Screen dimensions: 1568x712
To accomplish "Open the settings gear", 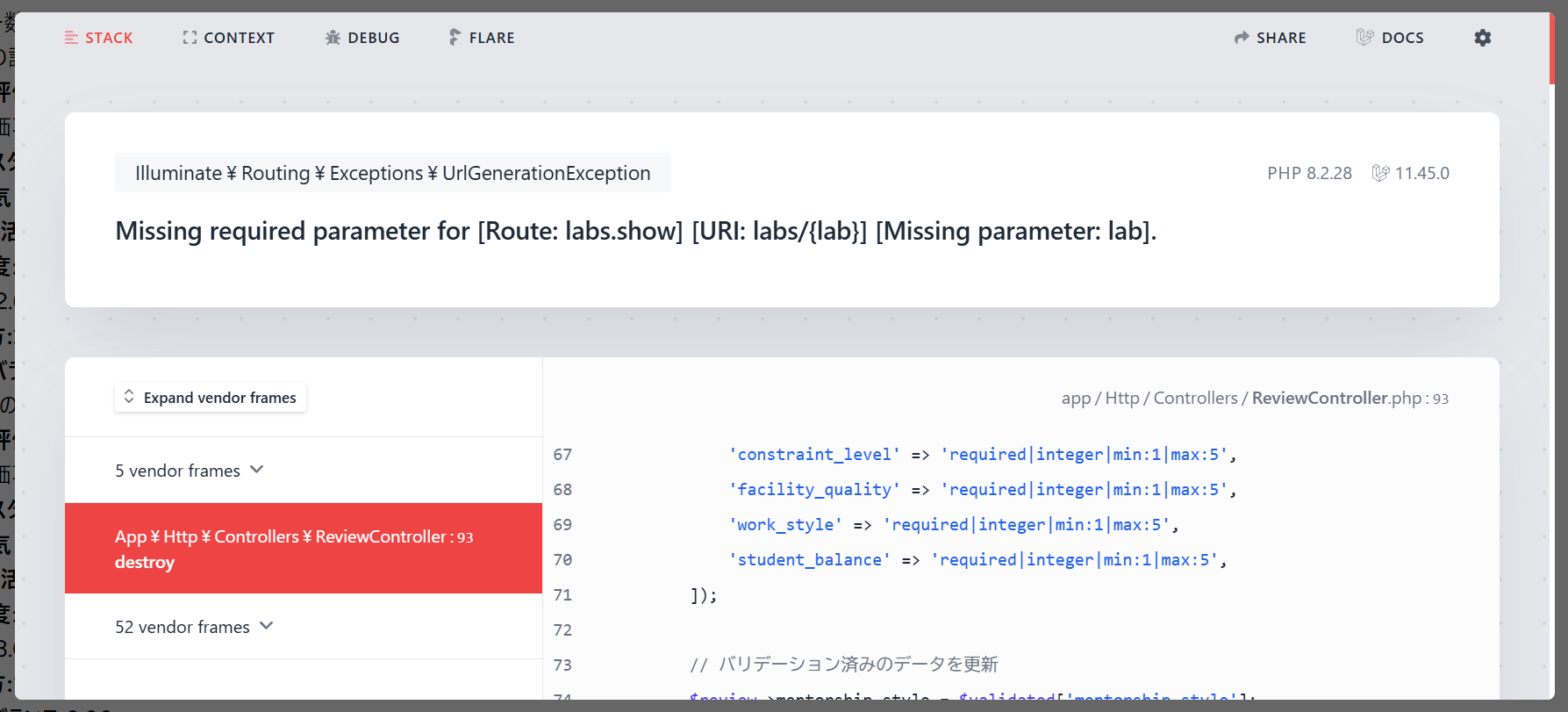I will [x=1483, y=38].
